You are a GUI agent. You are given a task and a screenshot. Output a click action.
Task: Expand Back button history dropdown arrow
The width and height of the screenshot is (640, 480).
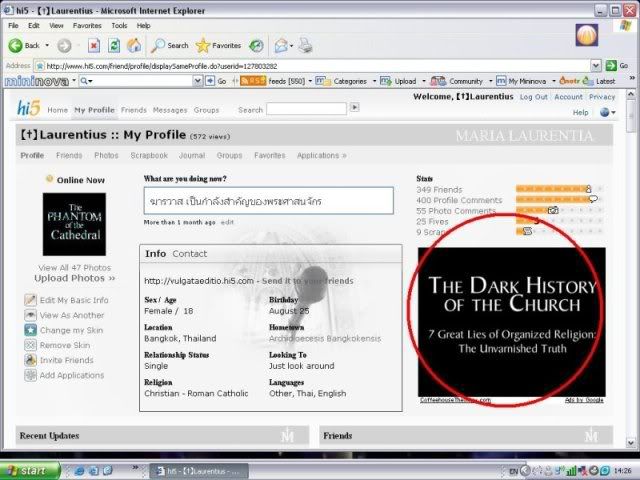(x=47, y=45)
